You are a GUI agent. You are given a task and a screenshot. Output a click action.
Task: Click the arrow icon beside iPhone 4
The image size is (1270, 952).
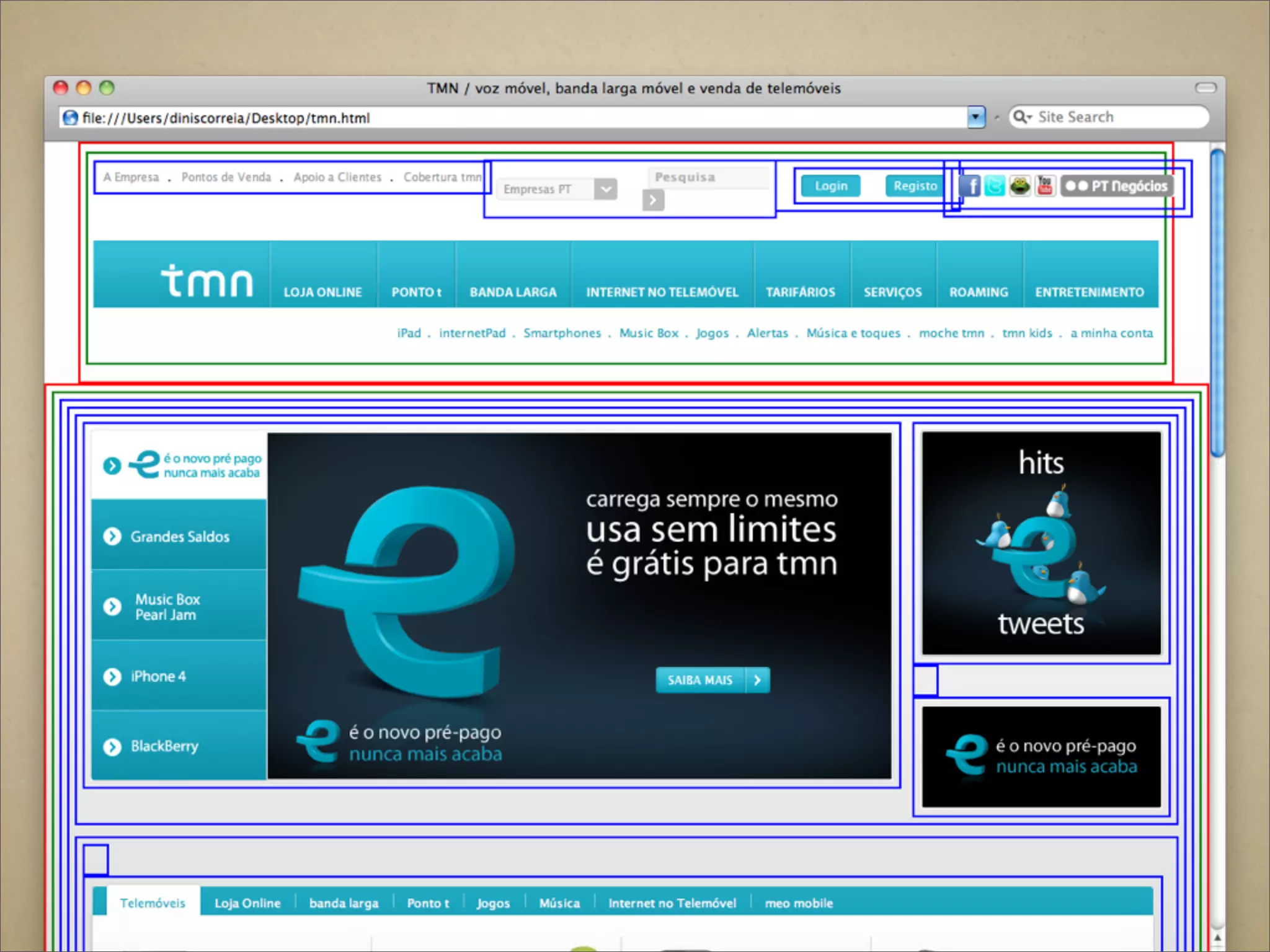coord(112,677)
